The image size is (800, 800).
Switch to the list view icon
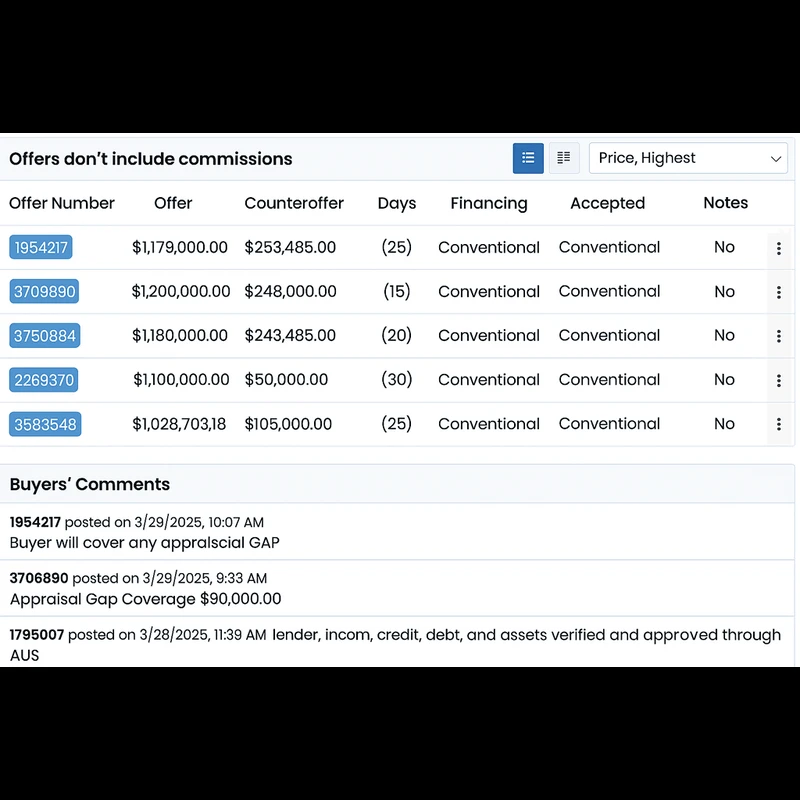[x=528, y=158]
